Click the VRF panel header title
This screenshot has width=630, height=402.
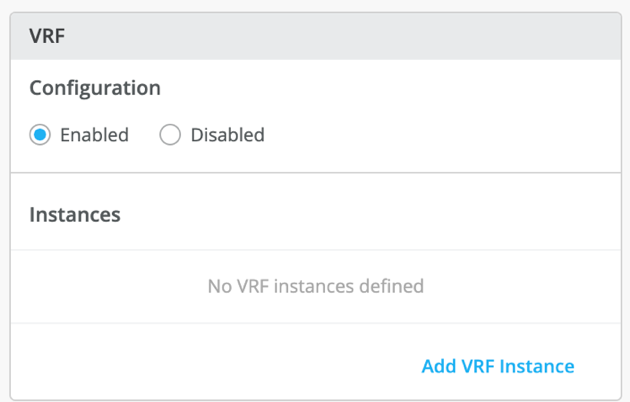click(x=47, y=34)
